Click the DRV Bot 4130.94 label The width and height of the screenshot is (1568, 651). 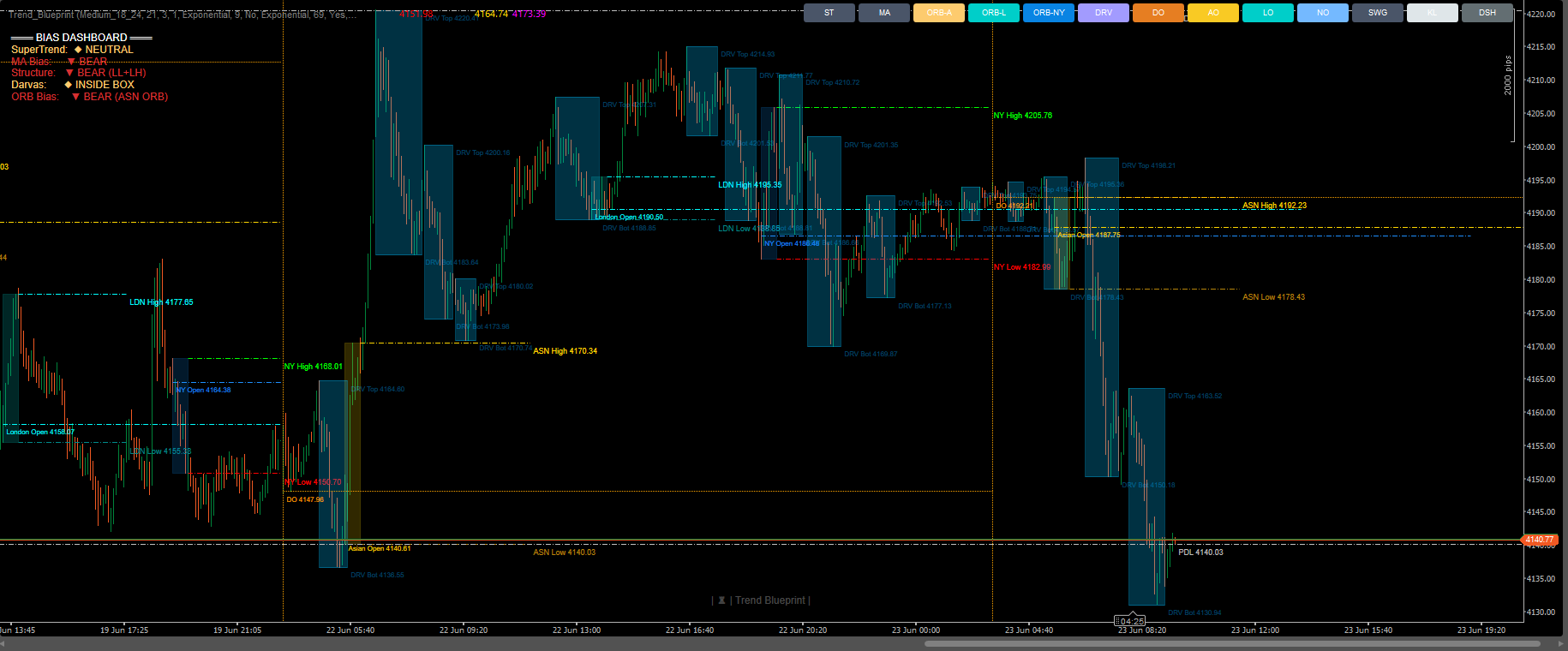[x=1195, y=613]
